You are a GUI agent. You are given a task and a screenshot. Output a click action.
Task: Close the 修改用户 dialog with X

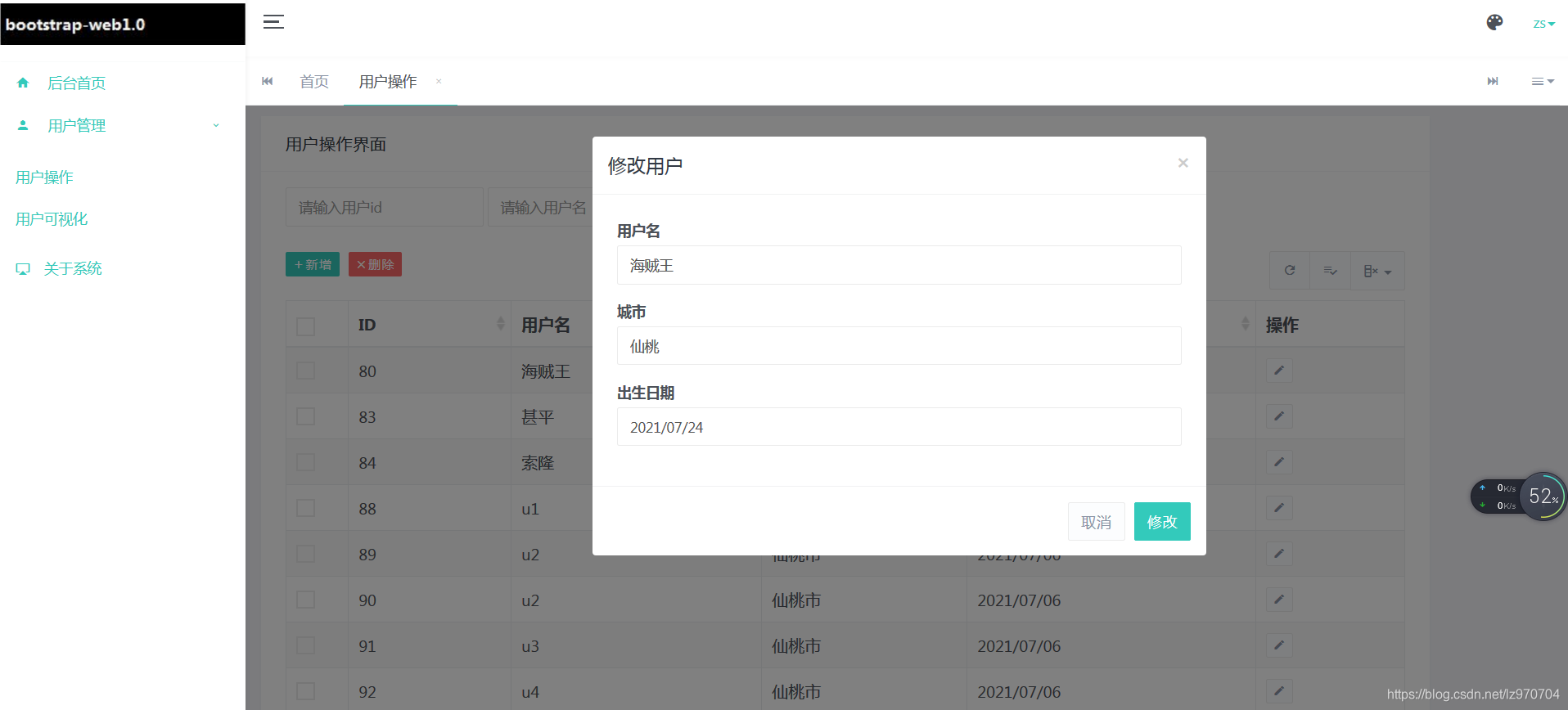pyautogui.click(x=1183, y=163)
